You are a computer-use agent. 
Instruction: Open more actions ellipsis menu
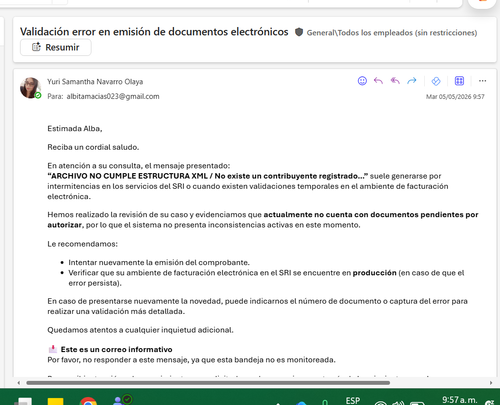coord(482,81)
